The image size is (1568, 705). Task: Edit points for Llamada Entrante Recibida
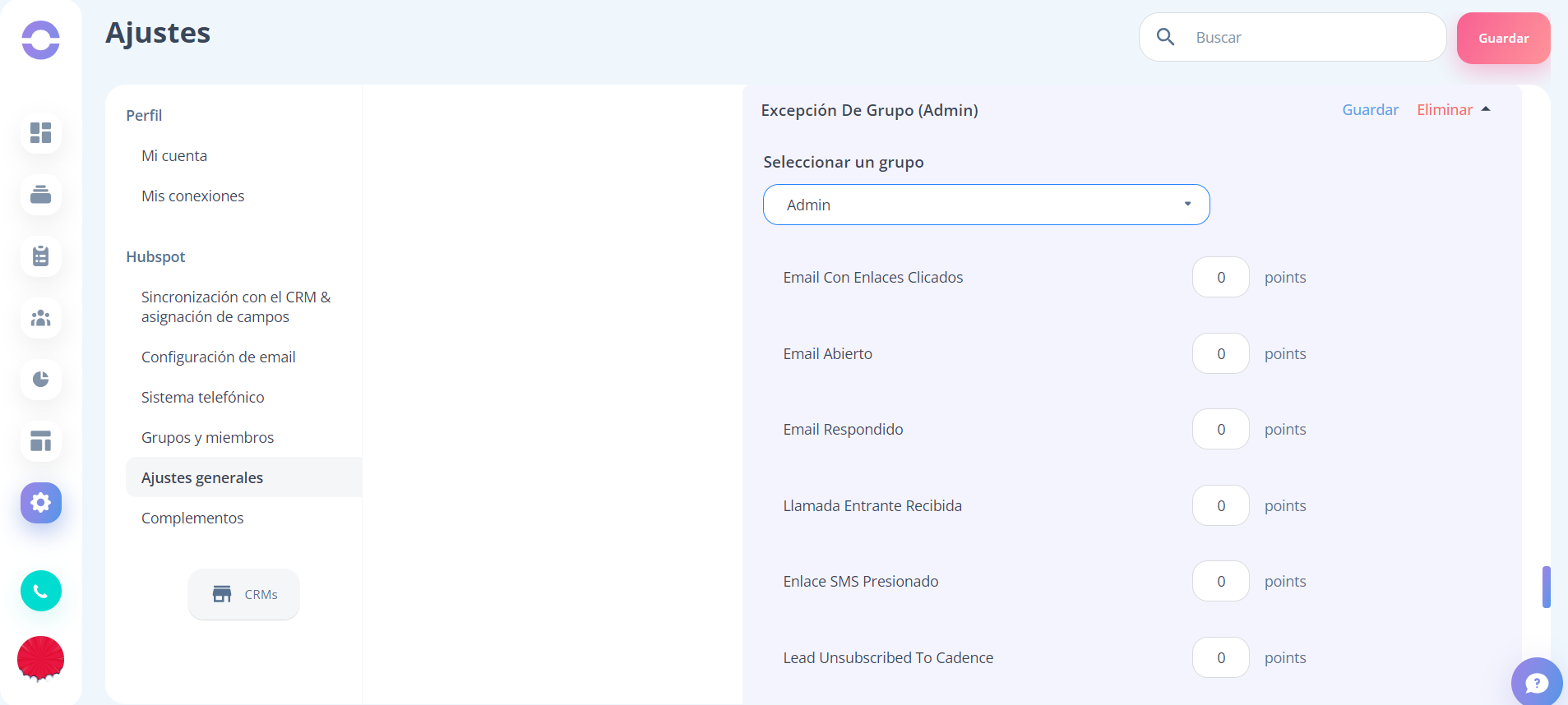tap(1220, 505)
